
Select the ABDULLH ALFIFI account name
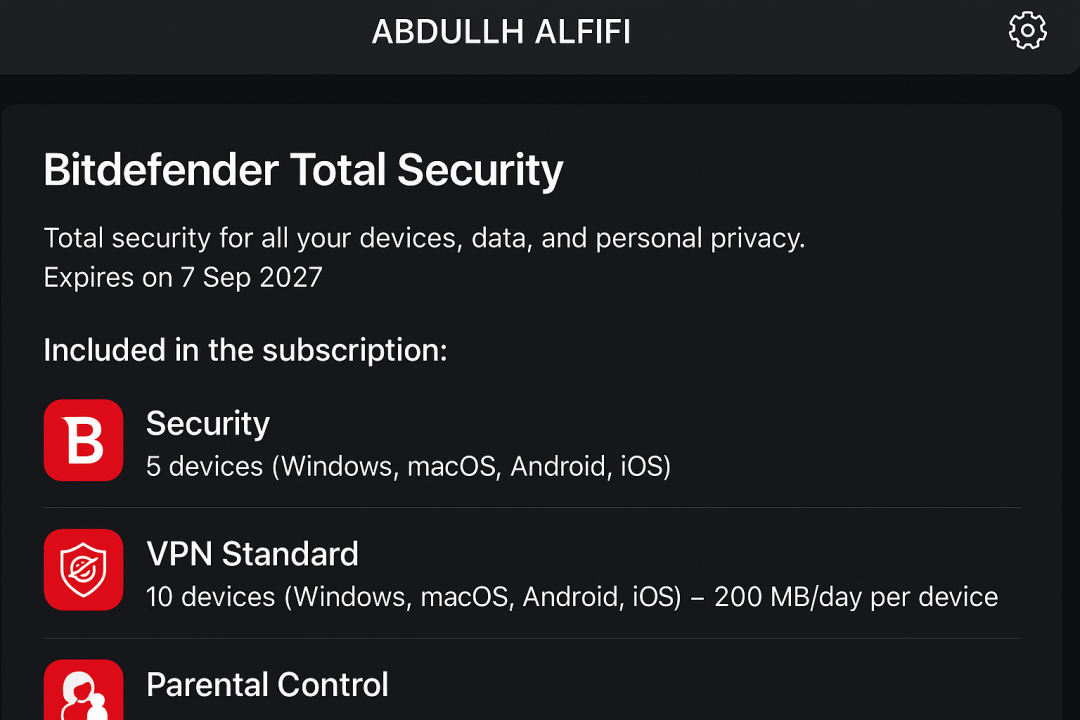[x=501, y=32]
